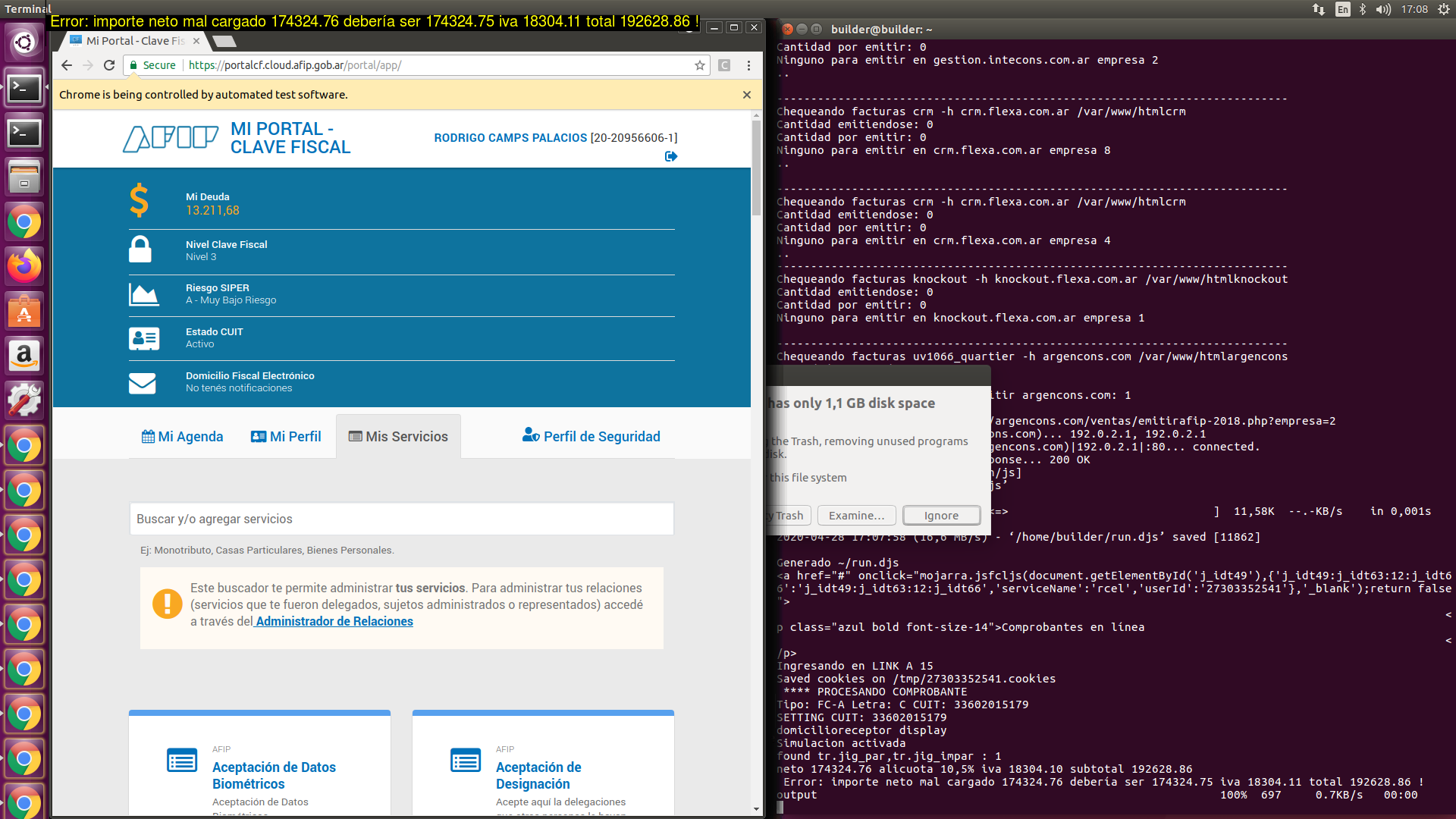
Task: Click the Chrome page vertical scrollbar thumb
Action: click(756, 168)
